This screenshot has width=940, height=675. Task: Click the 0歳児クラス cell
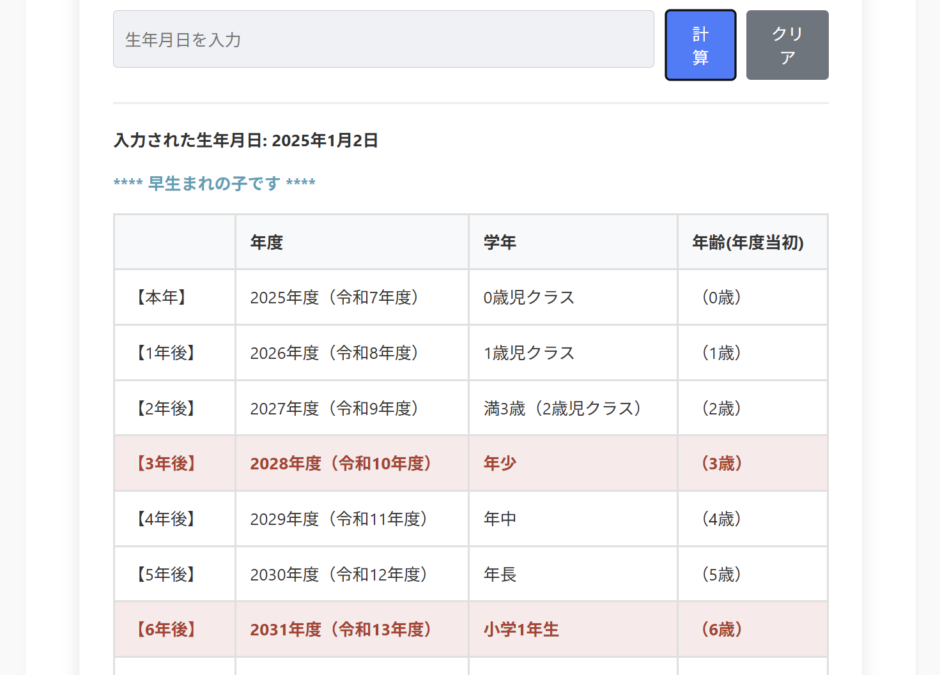pyautogui.click(x=529, y=297)
